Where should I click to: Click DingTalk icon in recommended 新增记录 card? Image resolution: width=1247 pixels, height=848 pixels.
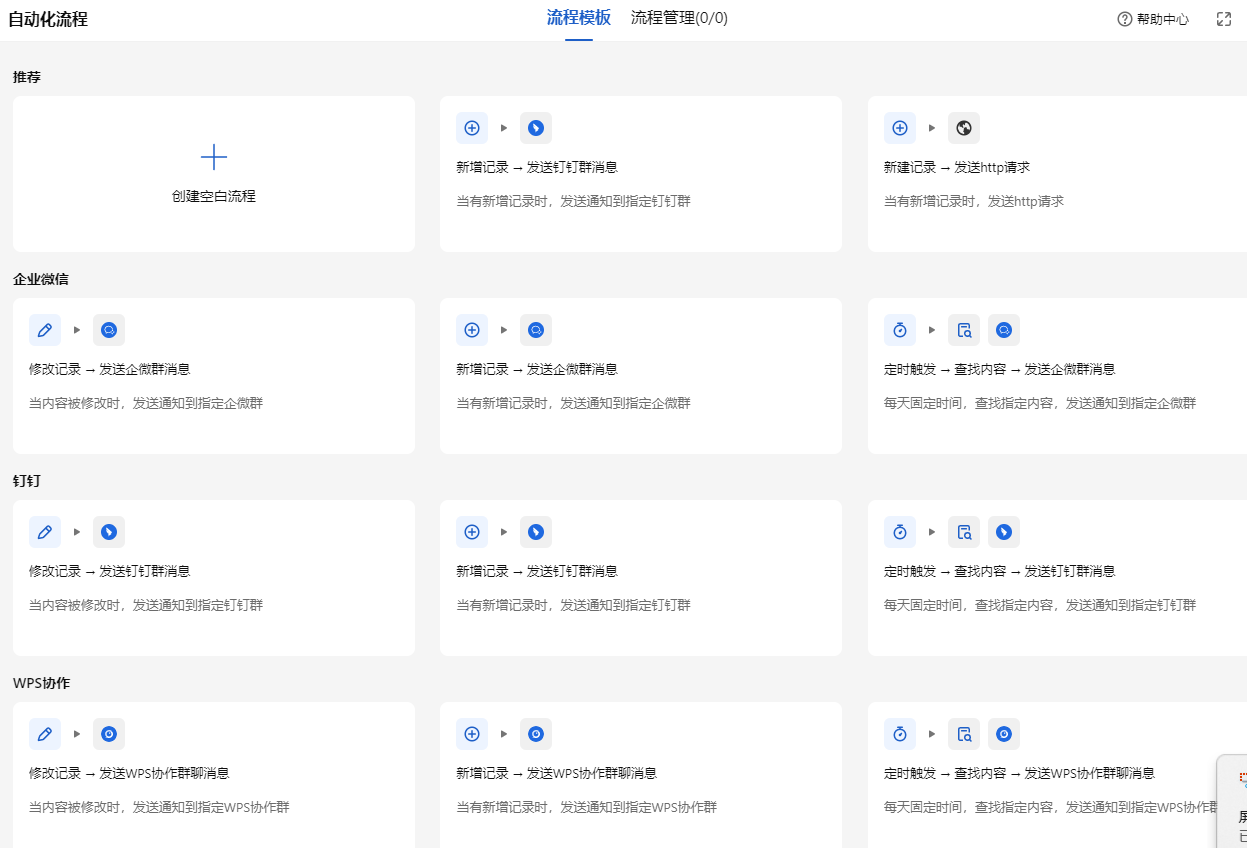(536, 128)
